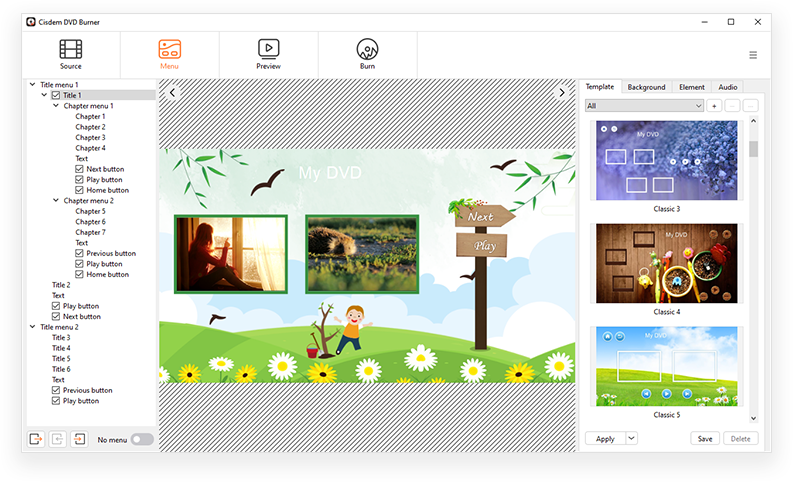The height and width of the screenshot is (482, 793).
Task: Uncheck Home button under Chapter menu 1
Action: [79, 190]
